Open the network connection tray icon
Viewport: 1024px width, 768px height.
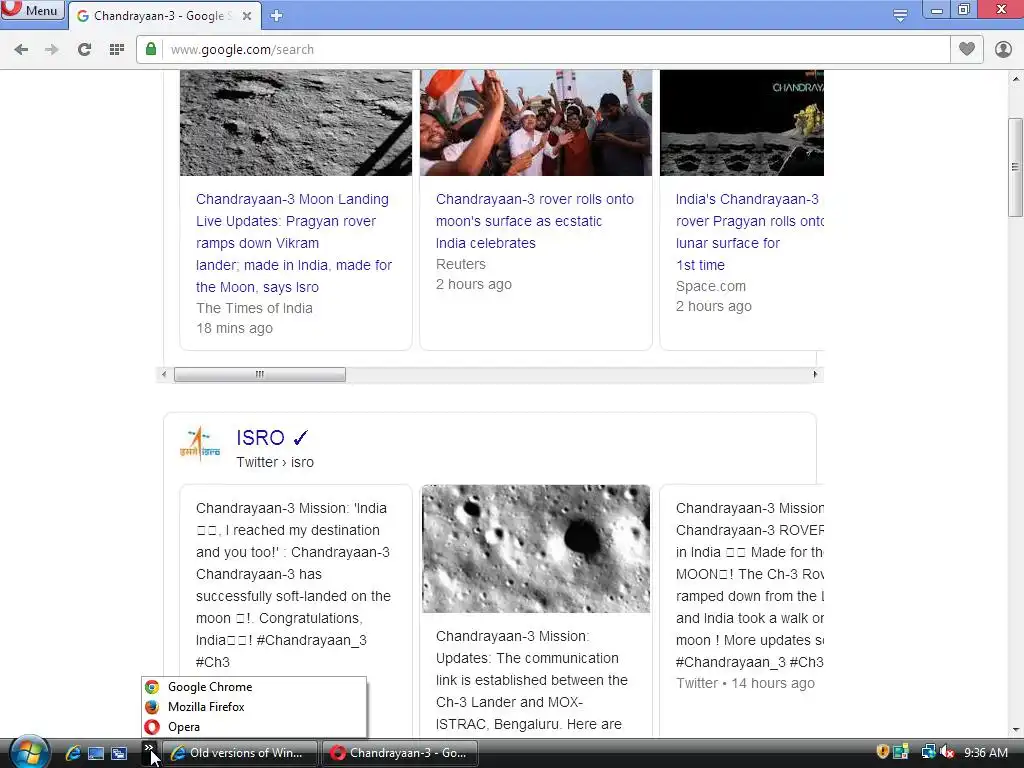[927, 752]
